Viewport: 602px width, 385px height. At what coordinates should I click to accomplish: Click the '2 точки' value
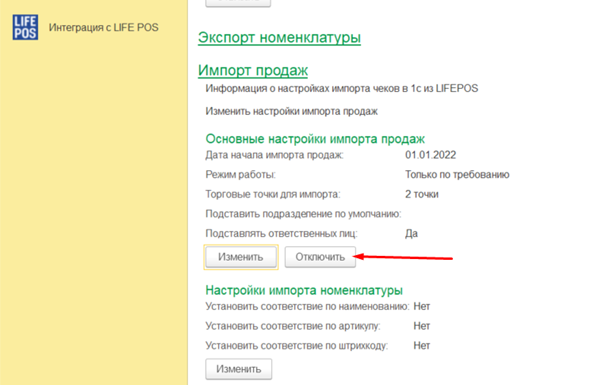pos(422,194)
